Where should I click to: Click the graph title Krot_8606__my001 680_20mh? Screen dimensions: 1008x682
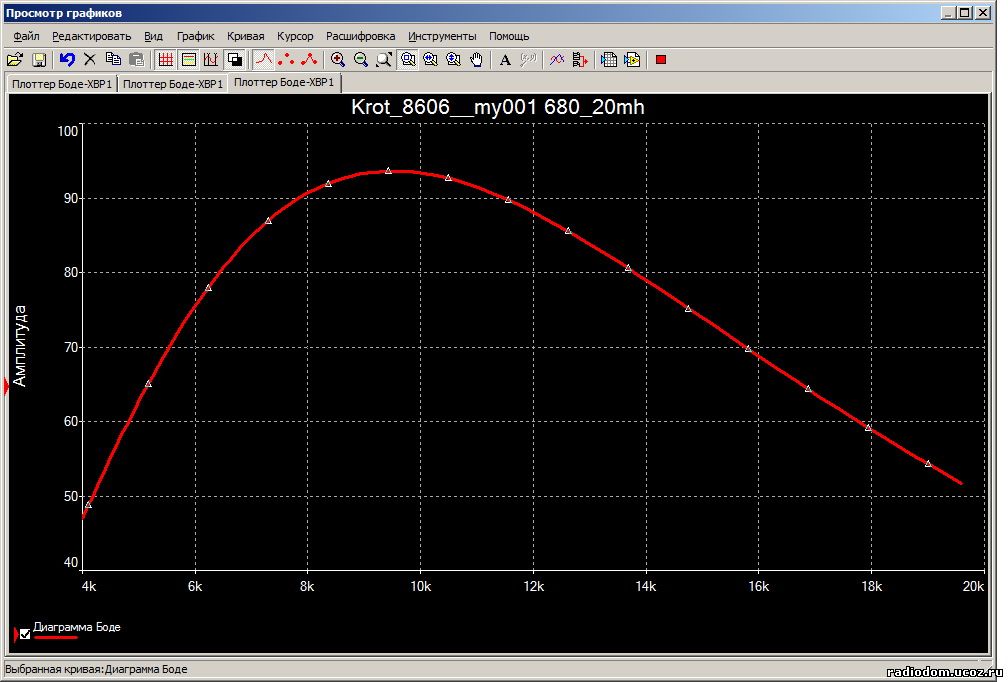point(498,107)
